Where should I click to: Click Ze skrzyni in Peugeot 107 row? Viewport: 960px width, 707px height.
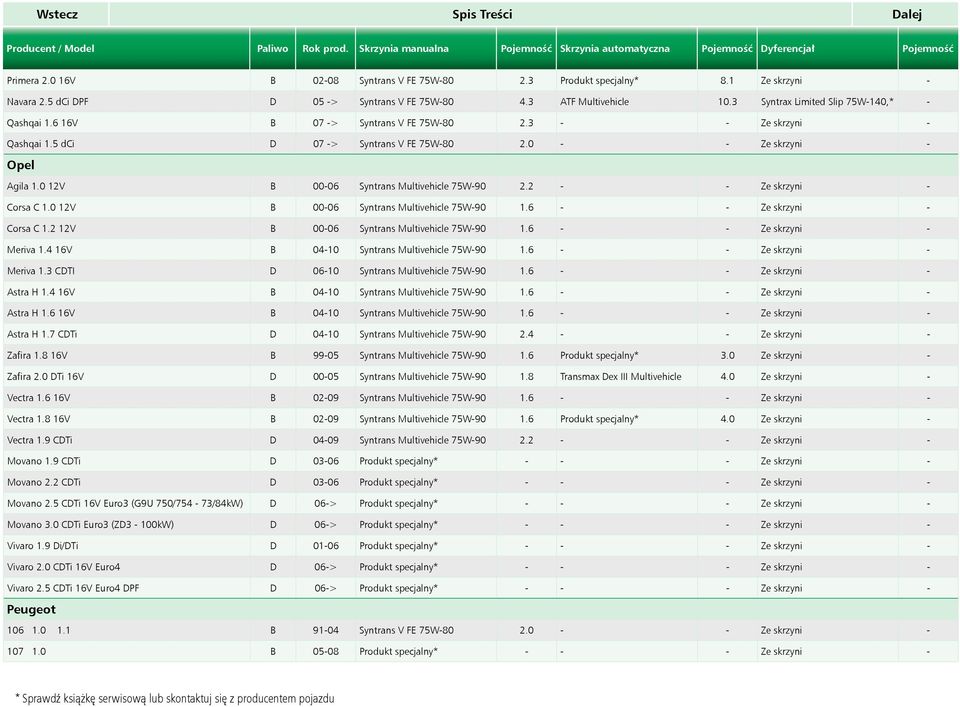781,651
